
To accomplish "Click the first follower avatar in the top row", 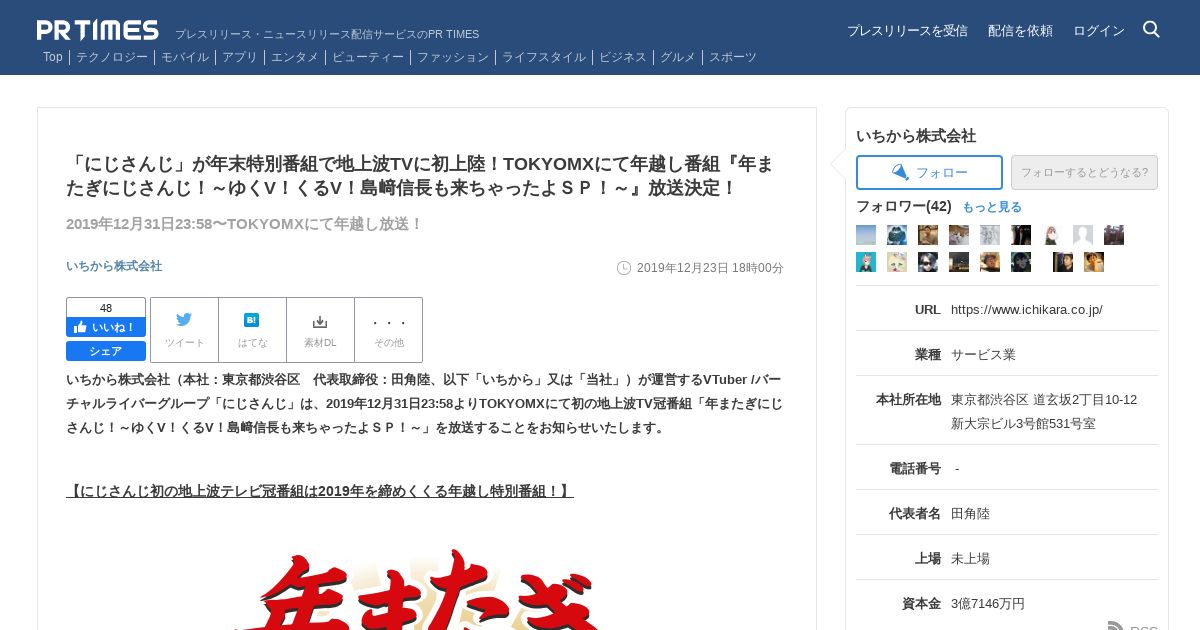I will pos(866,235).
